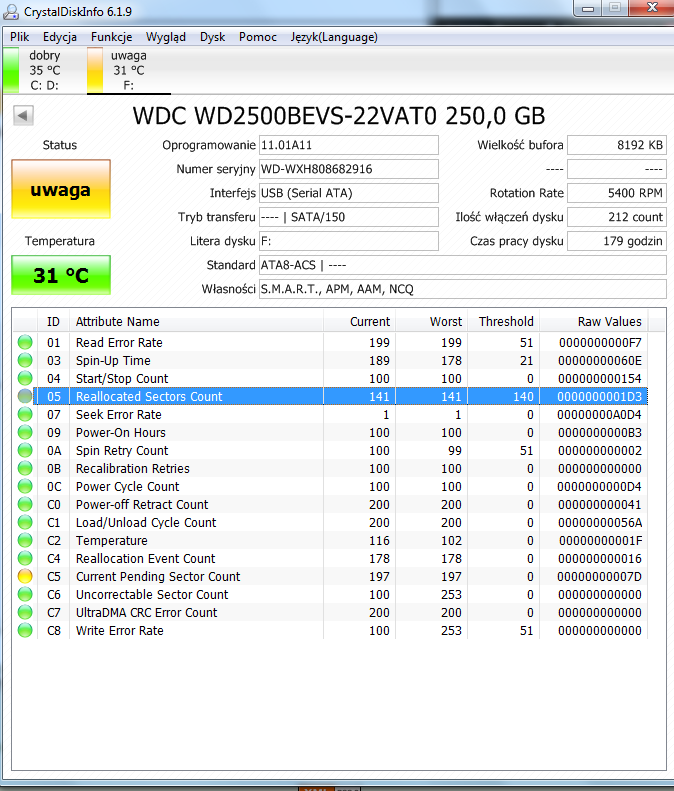Click the Raw Values column header
Image resolution: width=674 pixels, height=791 pixels.
point(594,321)
